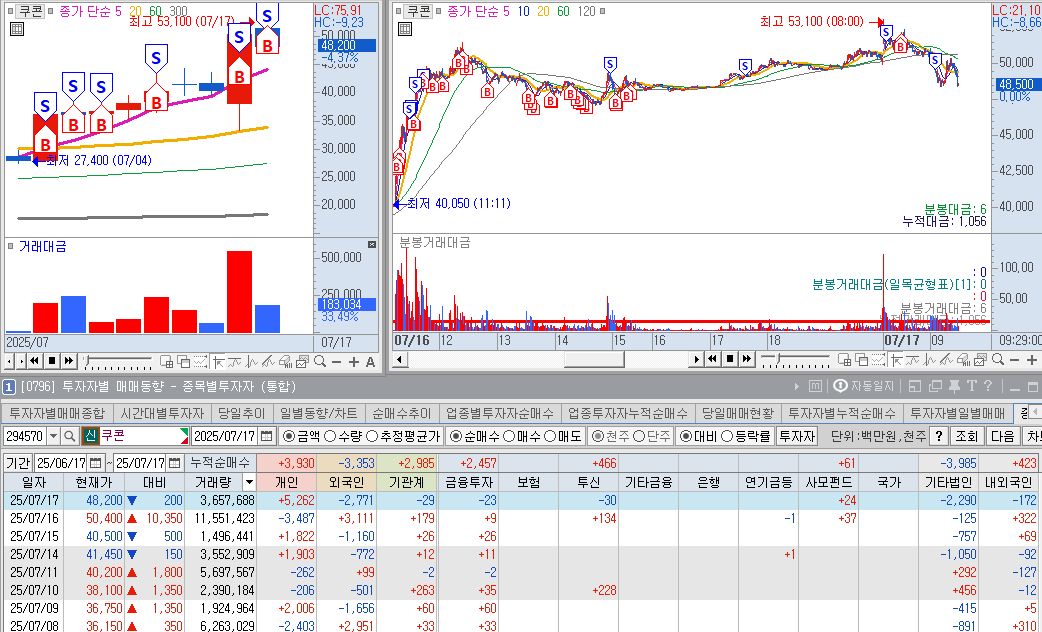Switch to 시간대별투자자 tab

click(162, 413)
